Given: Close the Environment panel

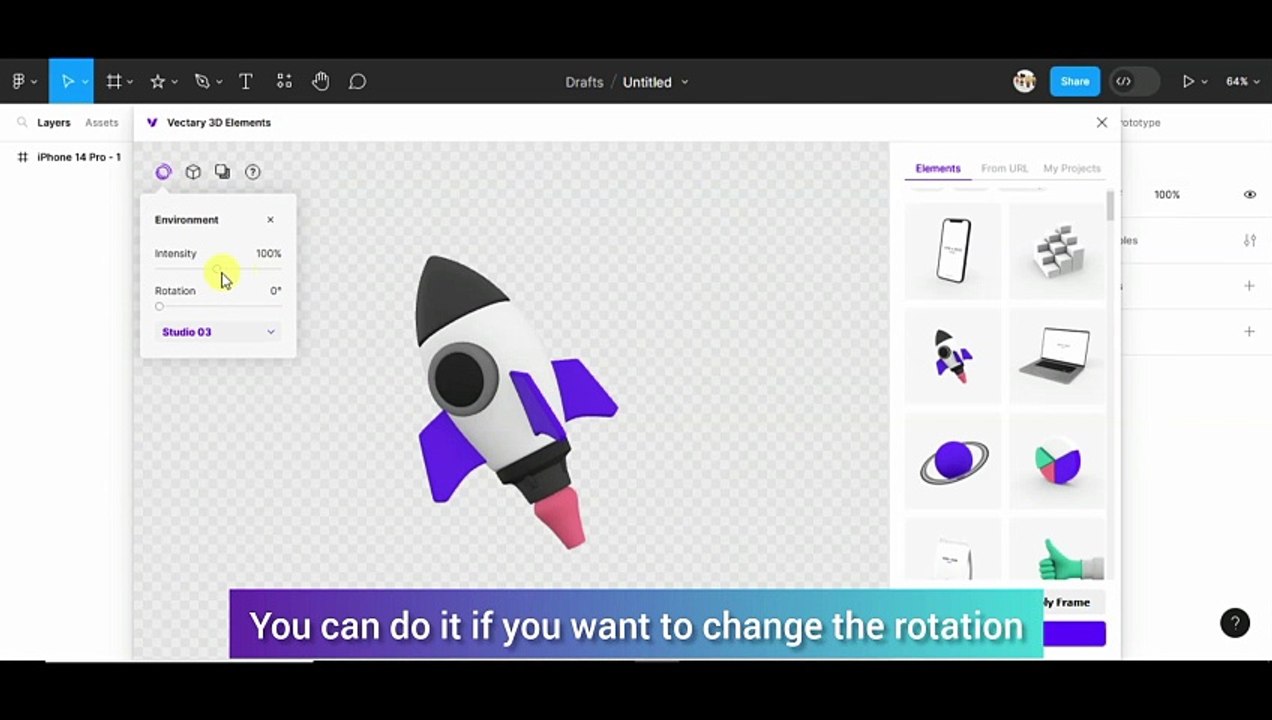Looking at the screenshot, I should tap(270, 220).
